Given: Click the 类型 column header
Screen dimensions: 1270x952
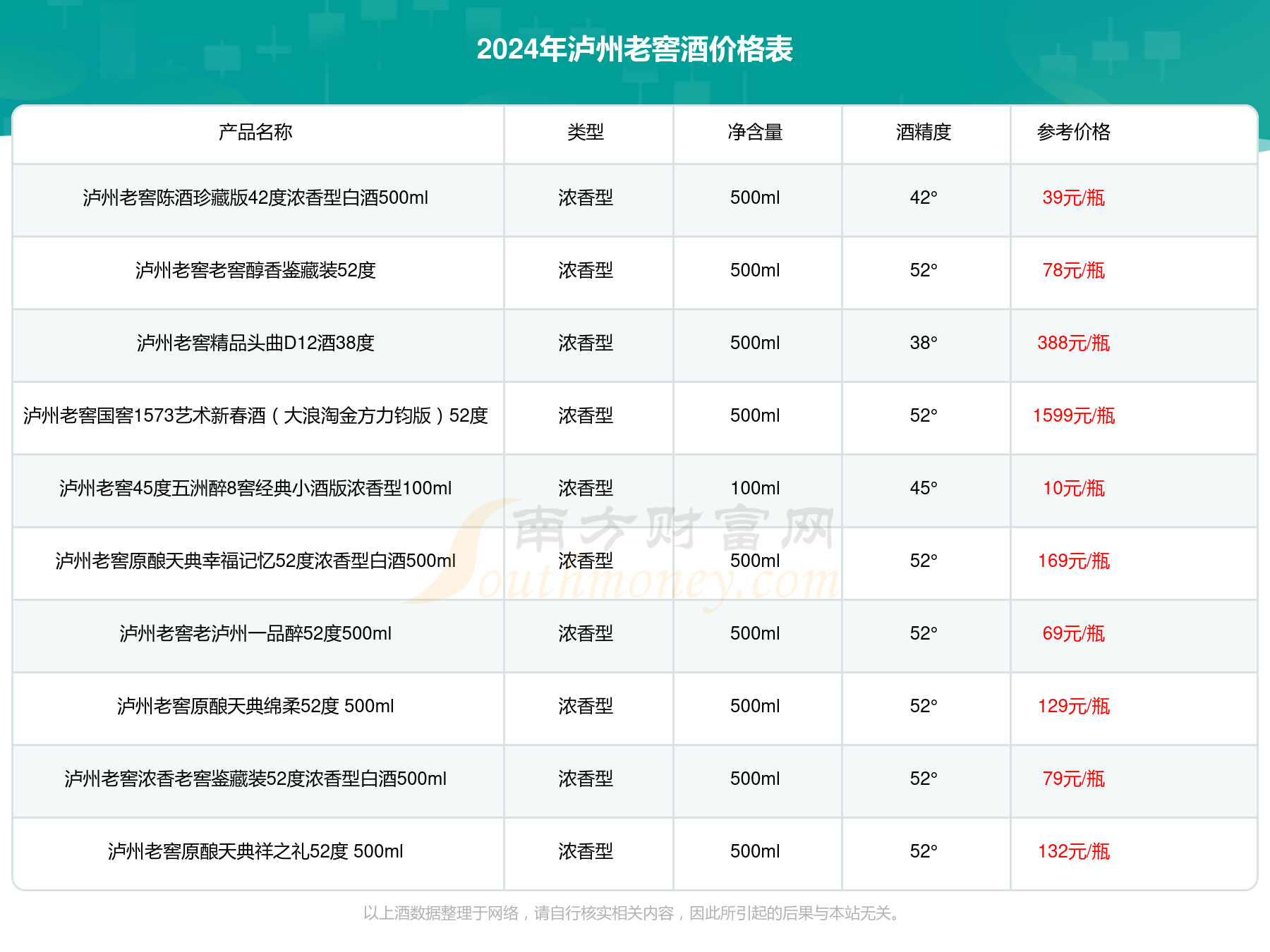Looking at the screenshot, I should 586,132.
